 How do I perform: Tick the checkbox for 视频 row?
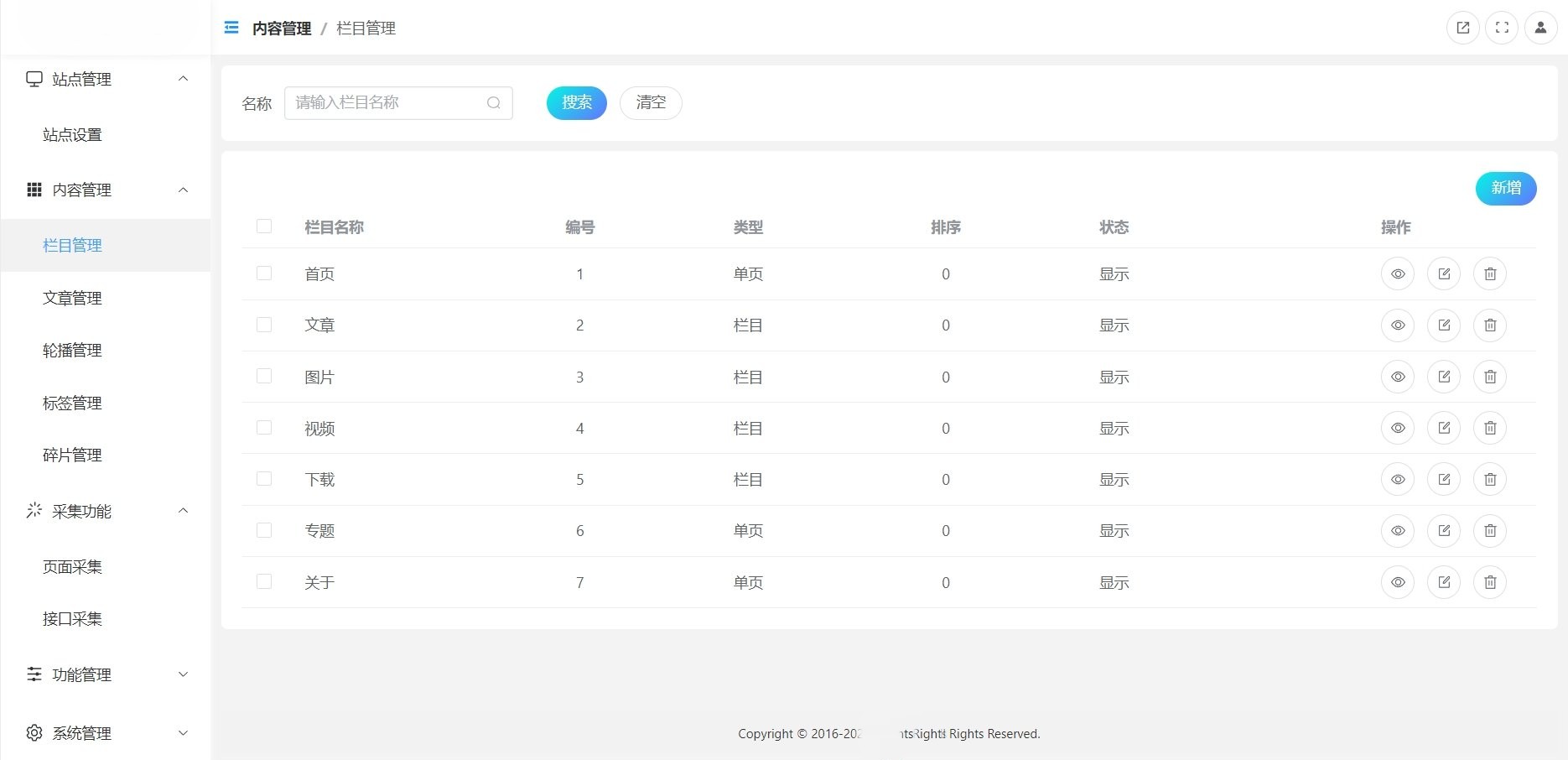(264, 428)
